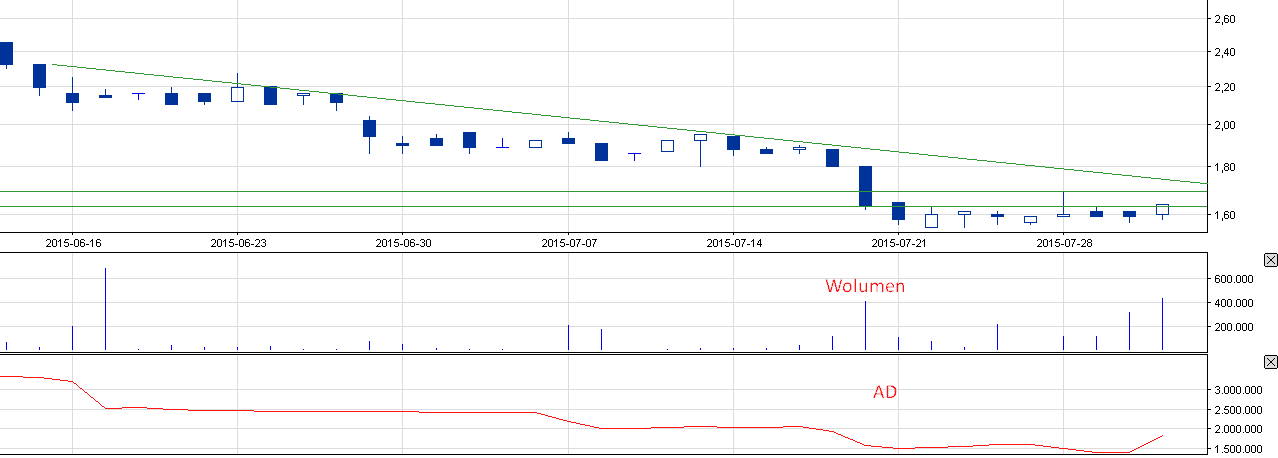This screenshot has width=1278, height=458.
Task: Select the 2015-06-23 date label
Action: [x=238, y=243]
